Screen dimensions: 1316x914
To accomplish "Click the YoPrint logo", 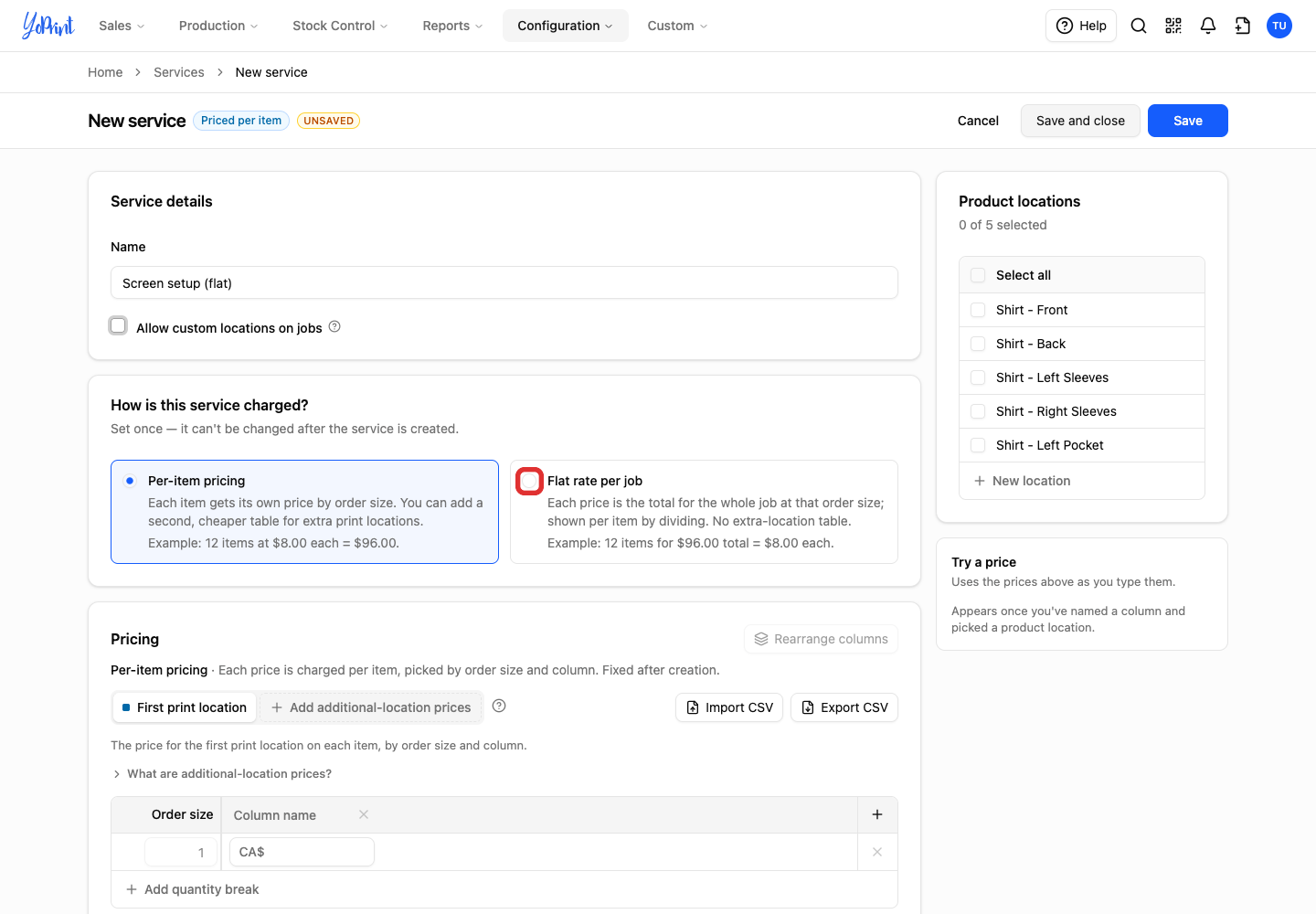I will 48,26.
